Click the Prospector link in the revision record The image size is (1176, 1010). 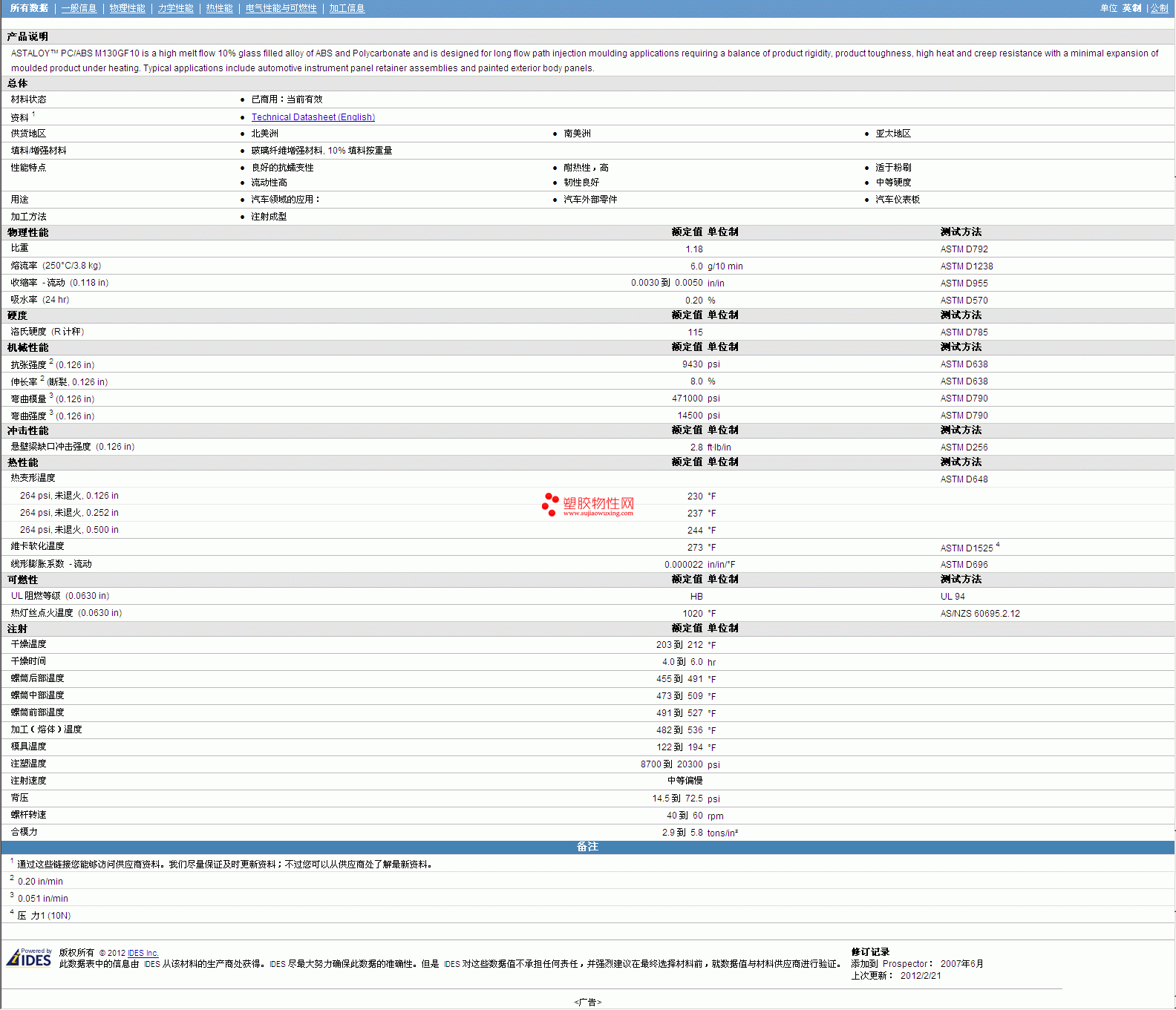pos(905,964)
